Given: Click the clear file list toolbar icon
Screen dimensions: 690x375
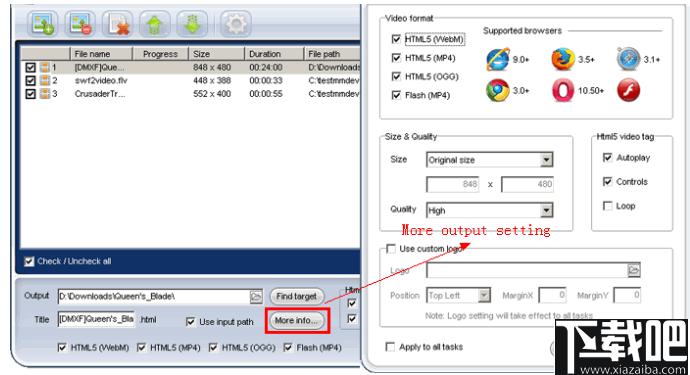Looking at the screenshot, I should (117, 24).
